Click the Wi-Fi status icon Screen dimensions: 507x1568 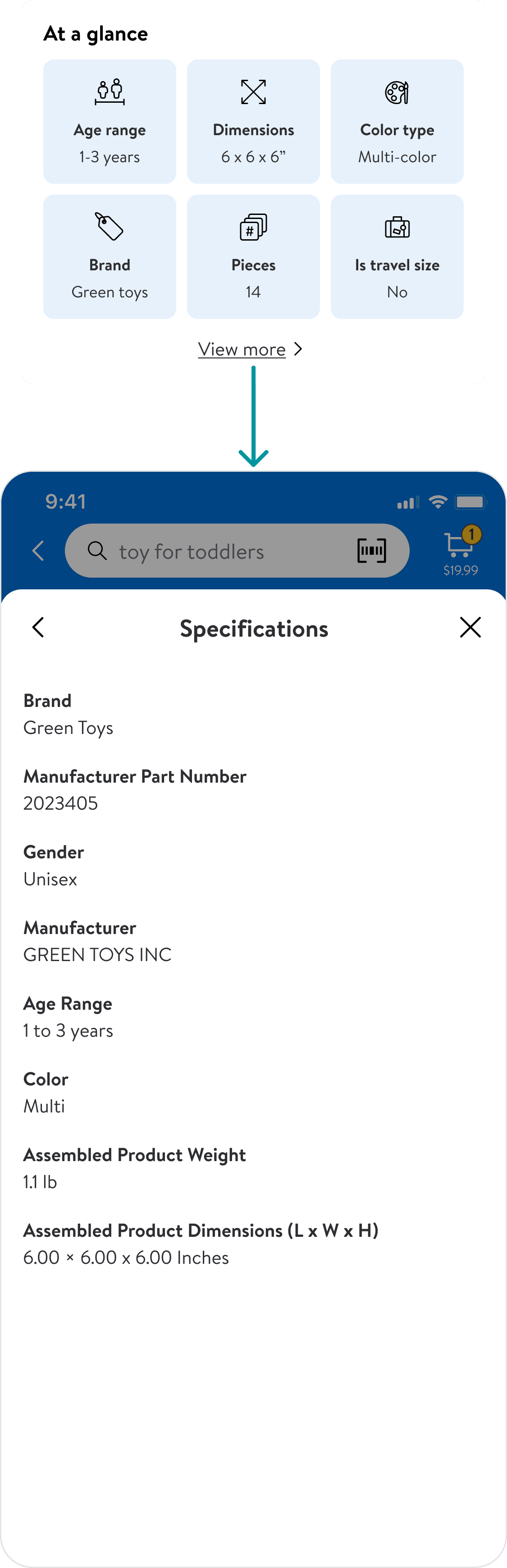438,502
